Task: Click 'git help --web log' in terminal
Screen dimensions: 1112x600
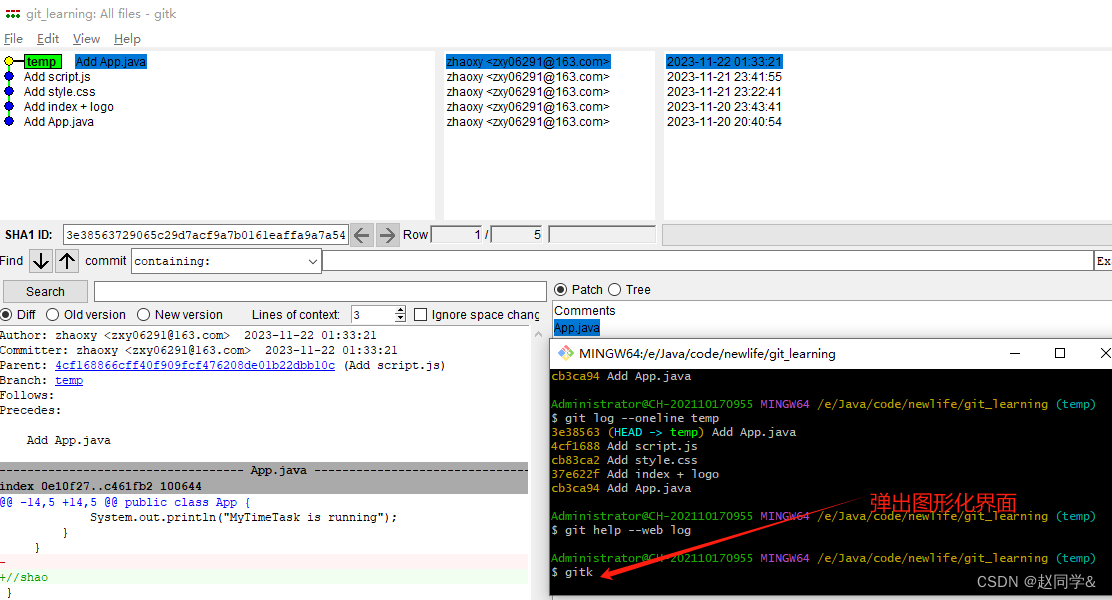Action: [628, 530]
